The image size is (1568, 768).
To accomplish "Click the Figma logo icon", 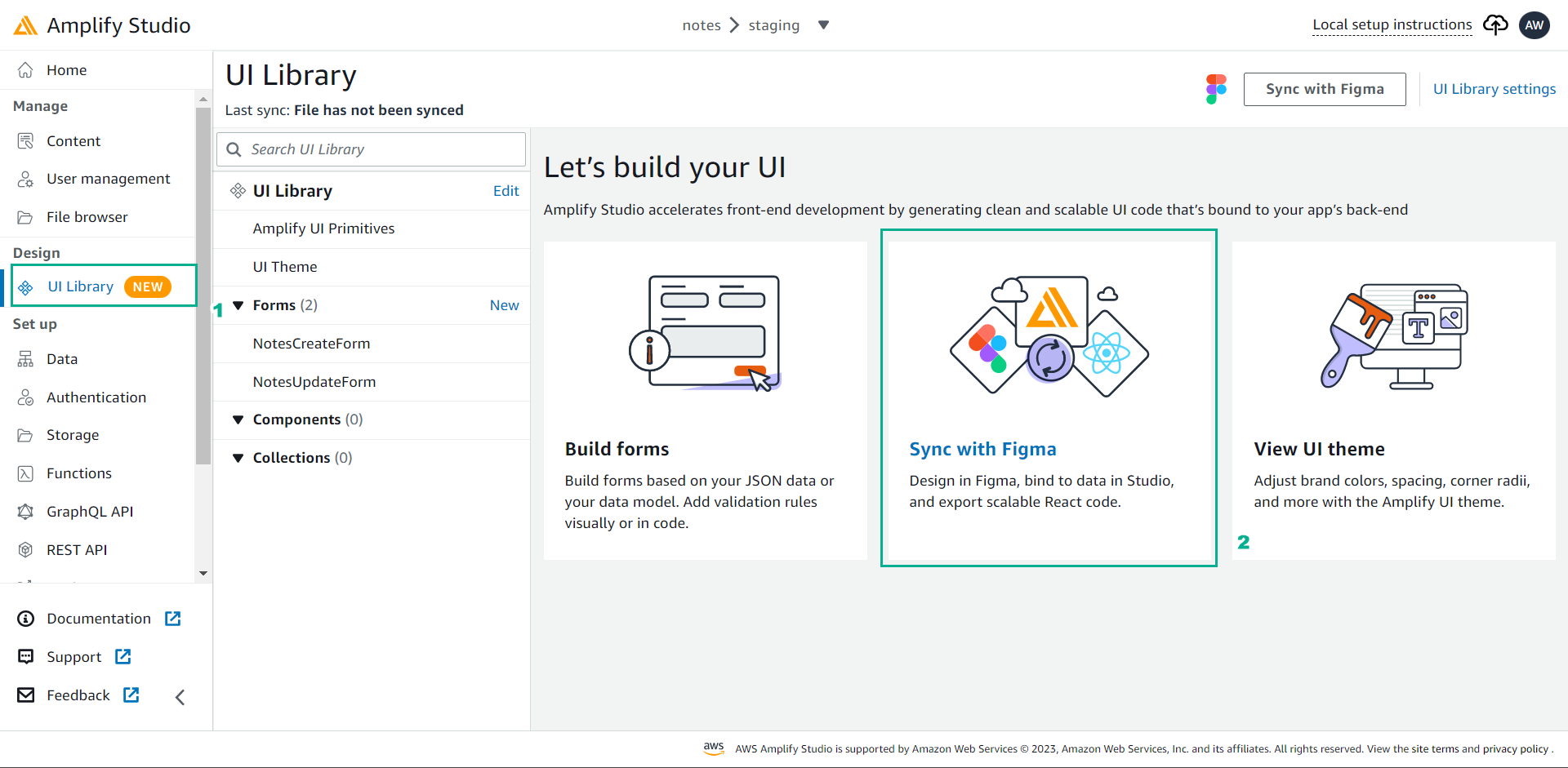I will (x=1216, y=89).
